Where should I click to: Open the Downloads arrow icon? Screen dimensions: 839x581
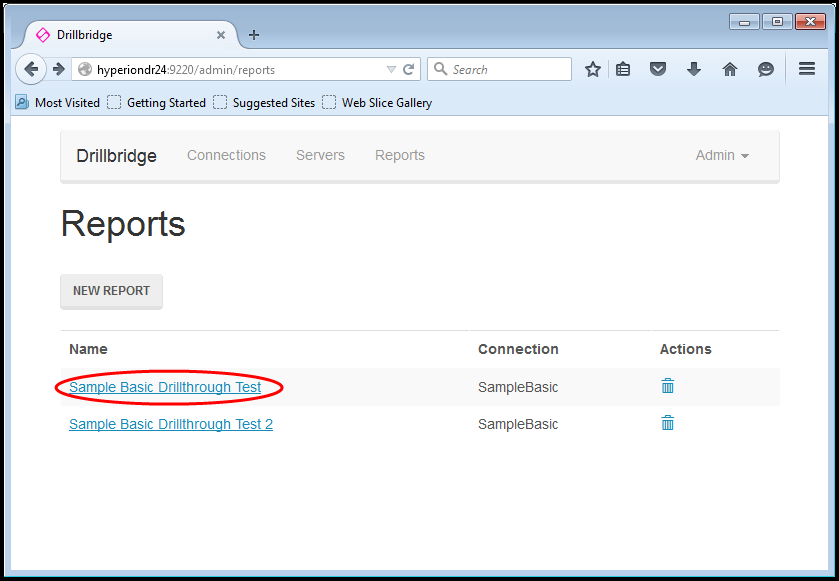[x=694, y=70]
